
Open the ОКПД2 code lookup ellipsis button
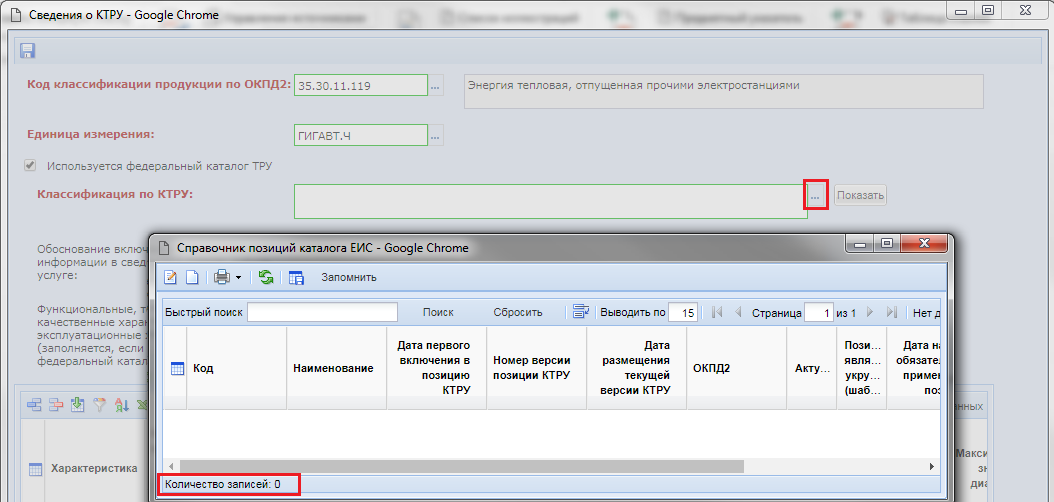[435, 87]
